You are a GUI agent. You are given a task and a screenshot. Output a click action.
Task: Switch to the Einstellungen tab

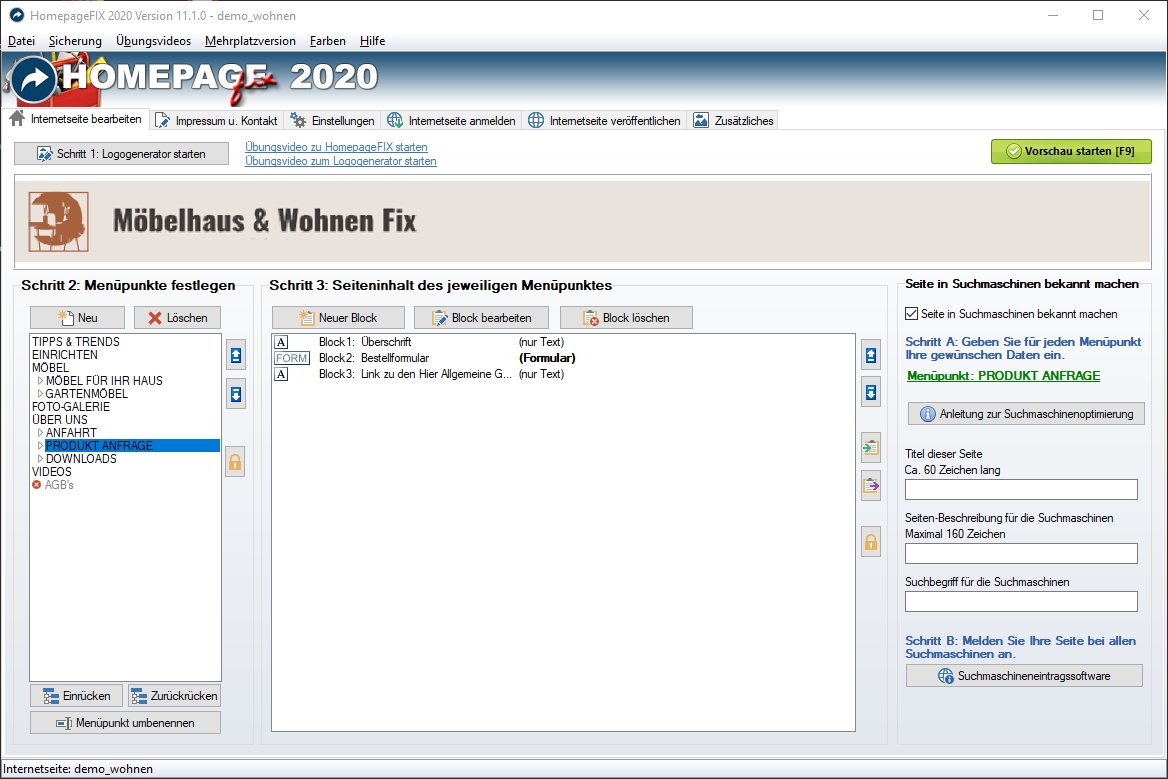tap(333, 120)
